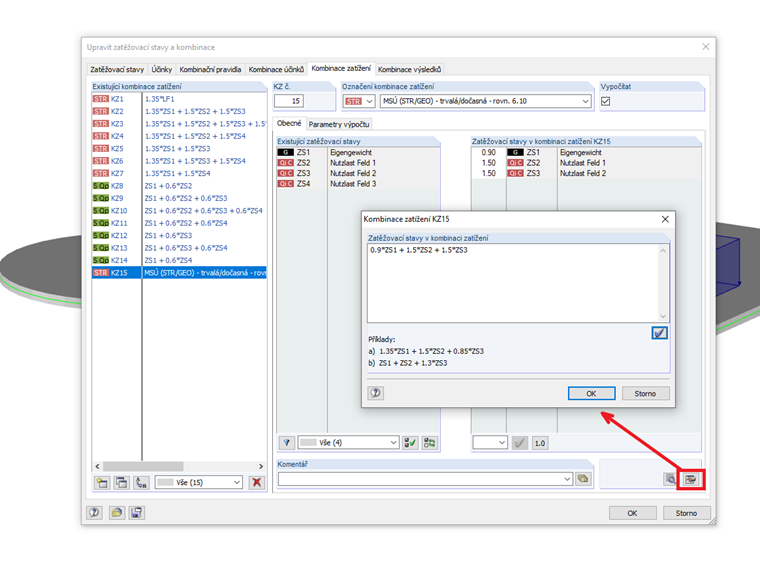Click Storno in the main dialog
Screen dimensions: 760x570
[x=686, y=513]
